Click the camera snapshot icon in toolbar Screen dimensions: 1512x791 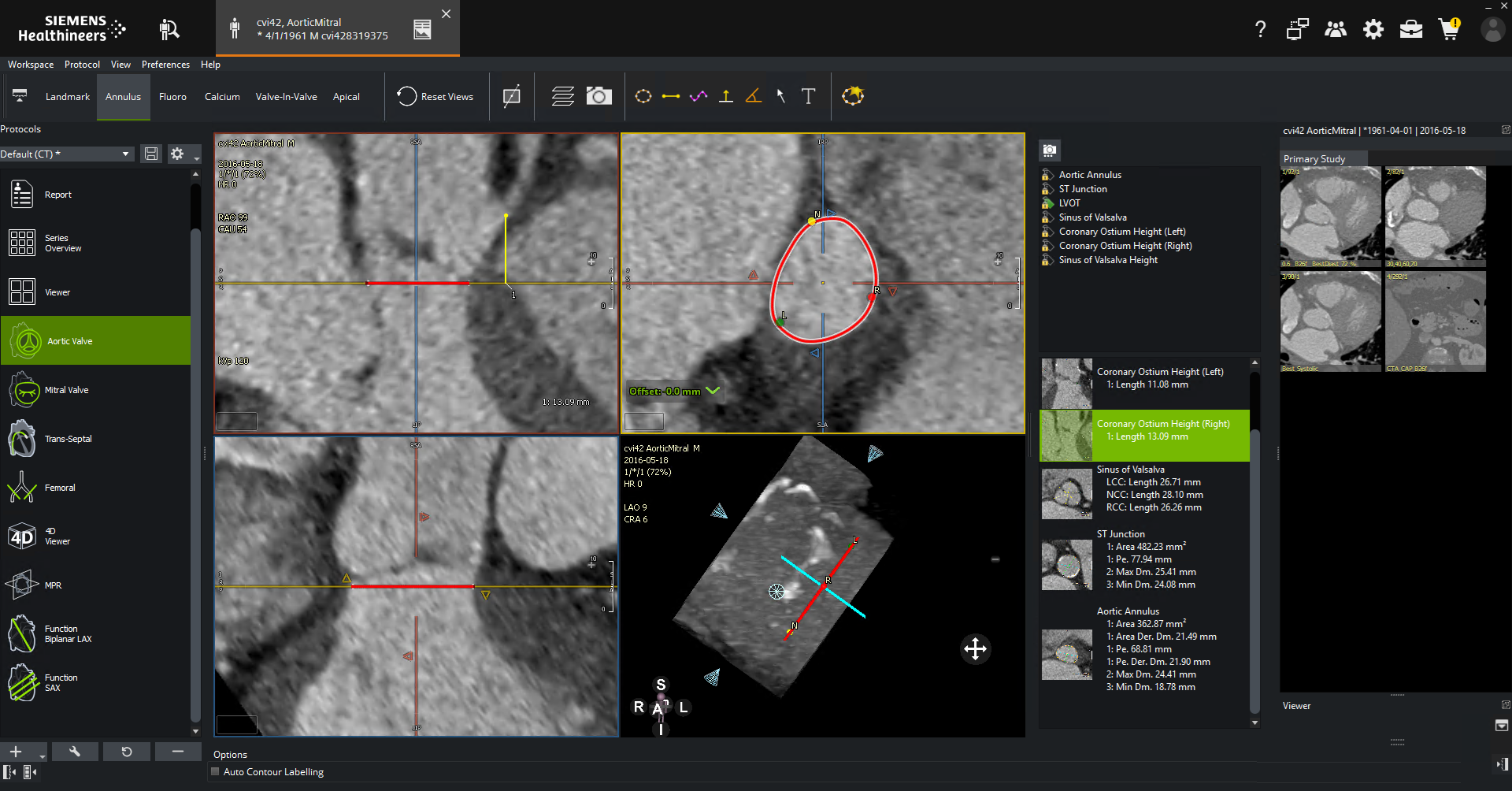(598, 96)
